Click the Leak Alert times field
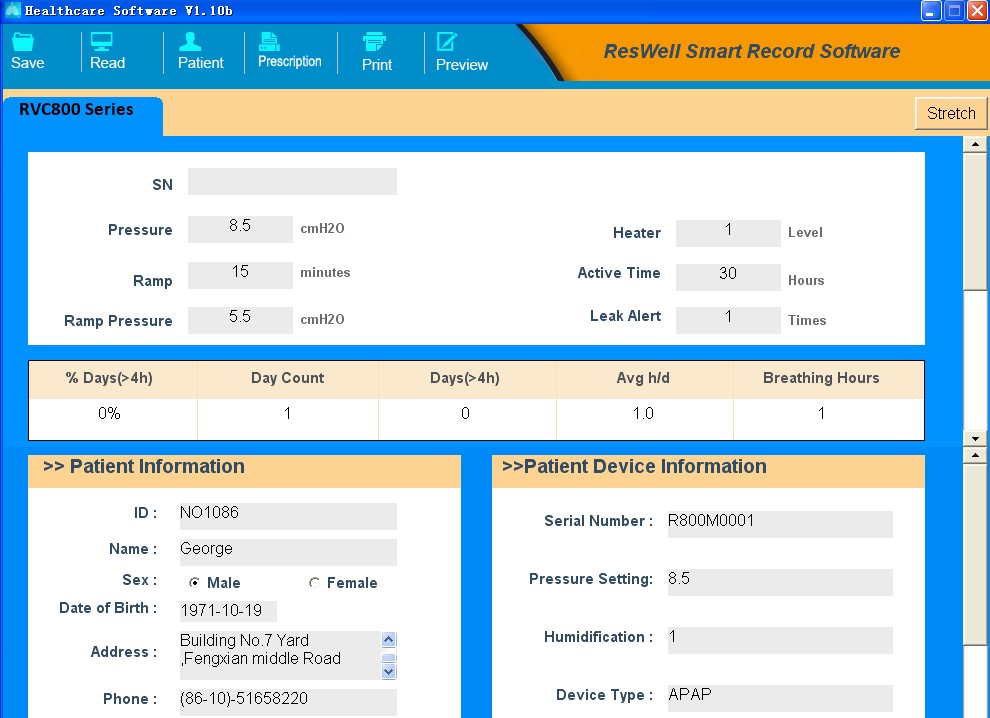Screen dimensions: 990x718 728,320
